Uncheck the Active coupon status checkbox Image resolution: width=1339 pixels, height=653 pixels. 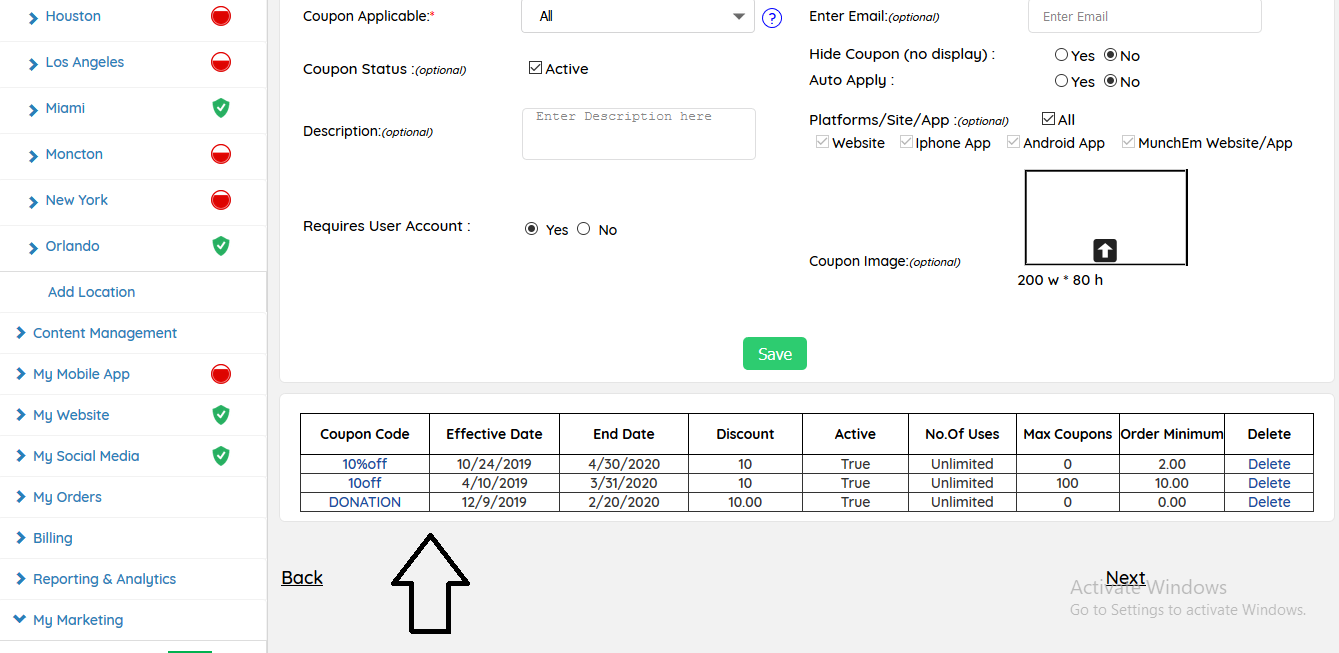(535, 68)
